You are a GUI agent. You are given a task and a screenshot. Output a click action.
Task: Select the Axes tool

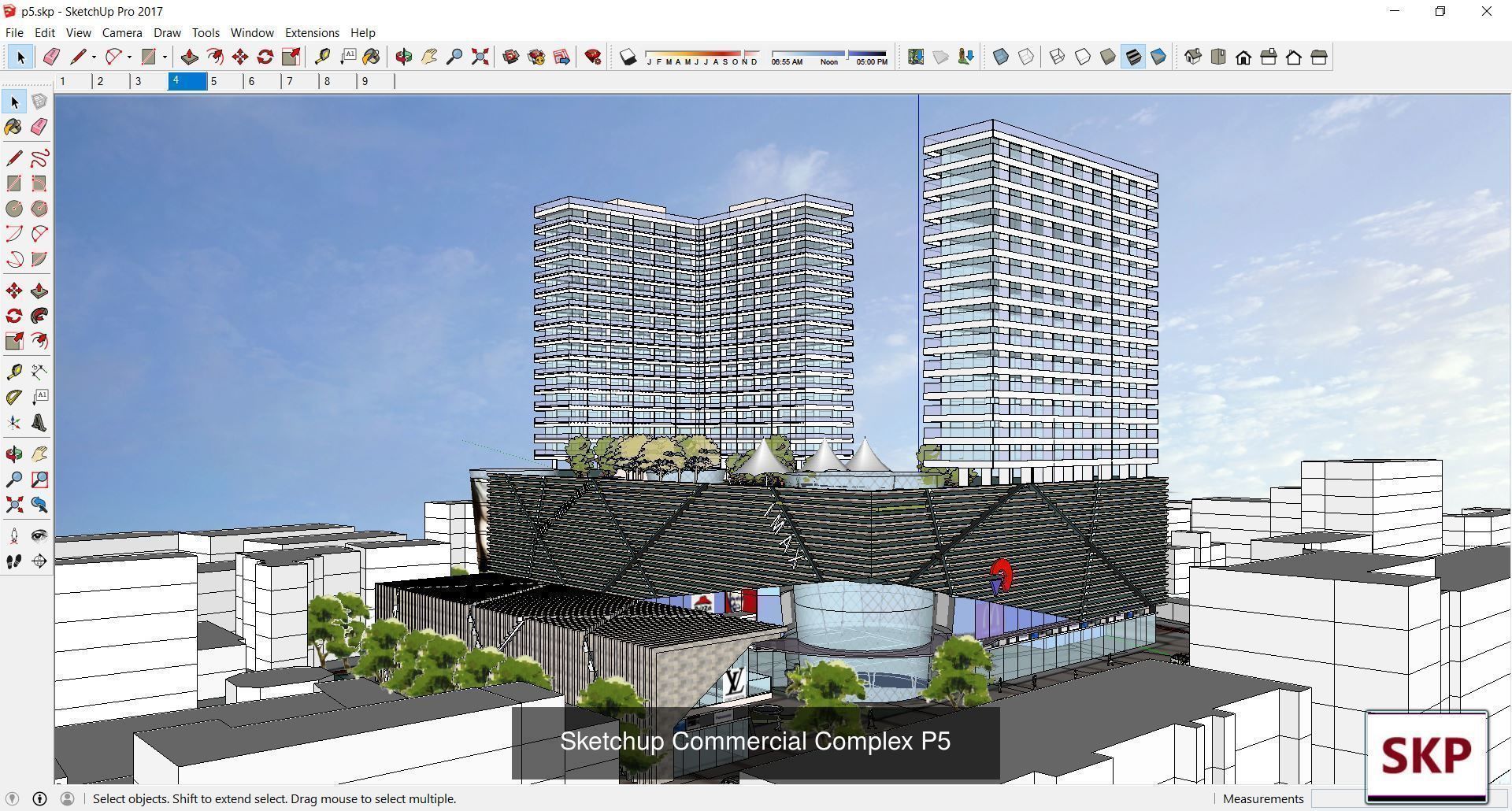coord(14,423)
